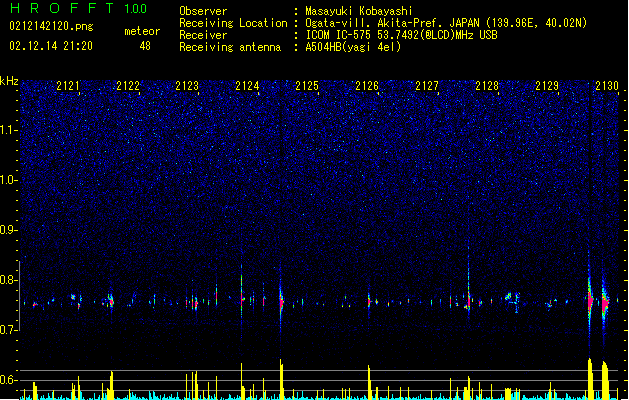Click the 2130 time marker

(607, 86)
